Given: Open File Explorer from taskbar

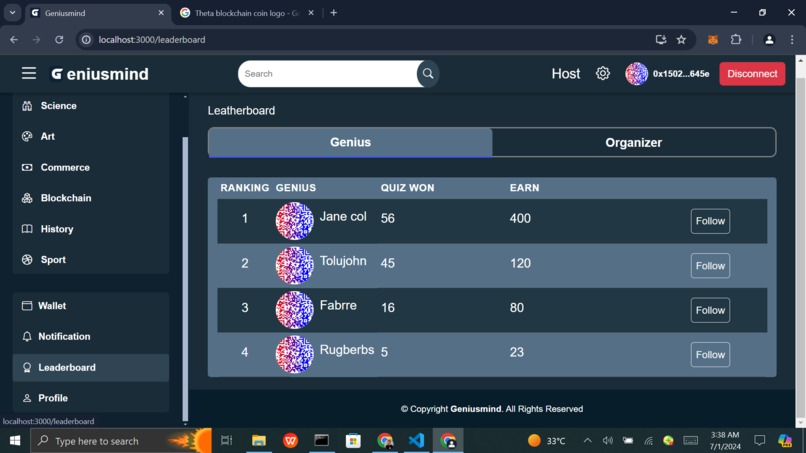Looking at the screenshot, I should [259, 441].
